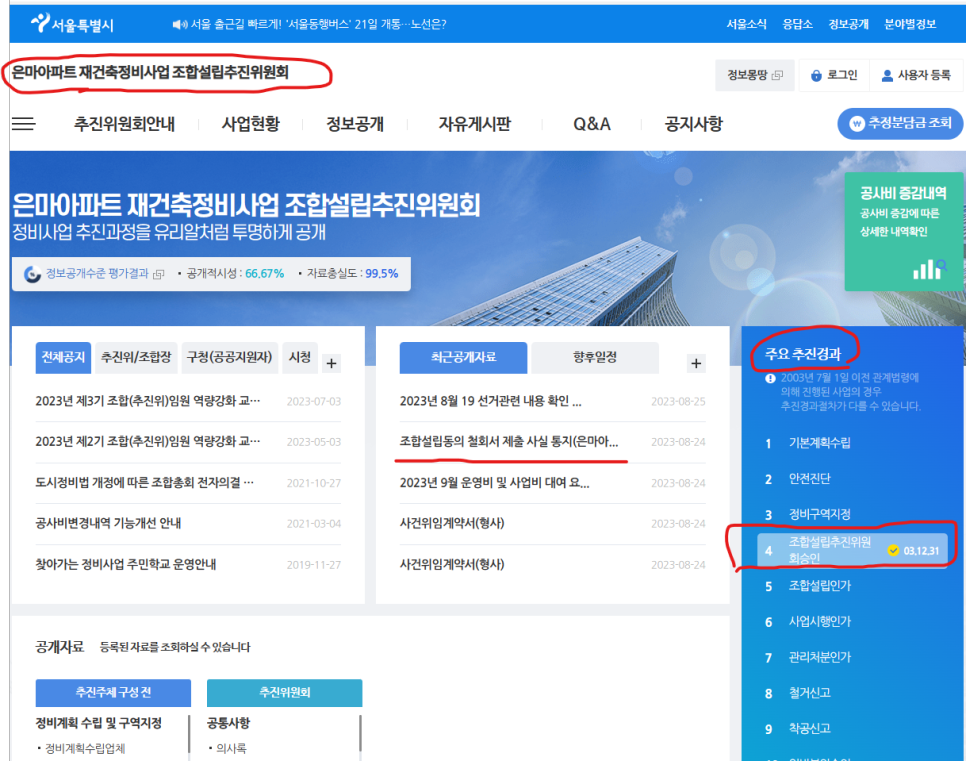Open 자유게시판 menu
The height and width of the screenshot is (761, 966).
(x=474, y=124)
